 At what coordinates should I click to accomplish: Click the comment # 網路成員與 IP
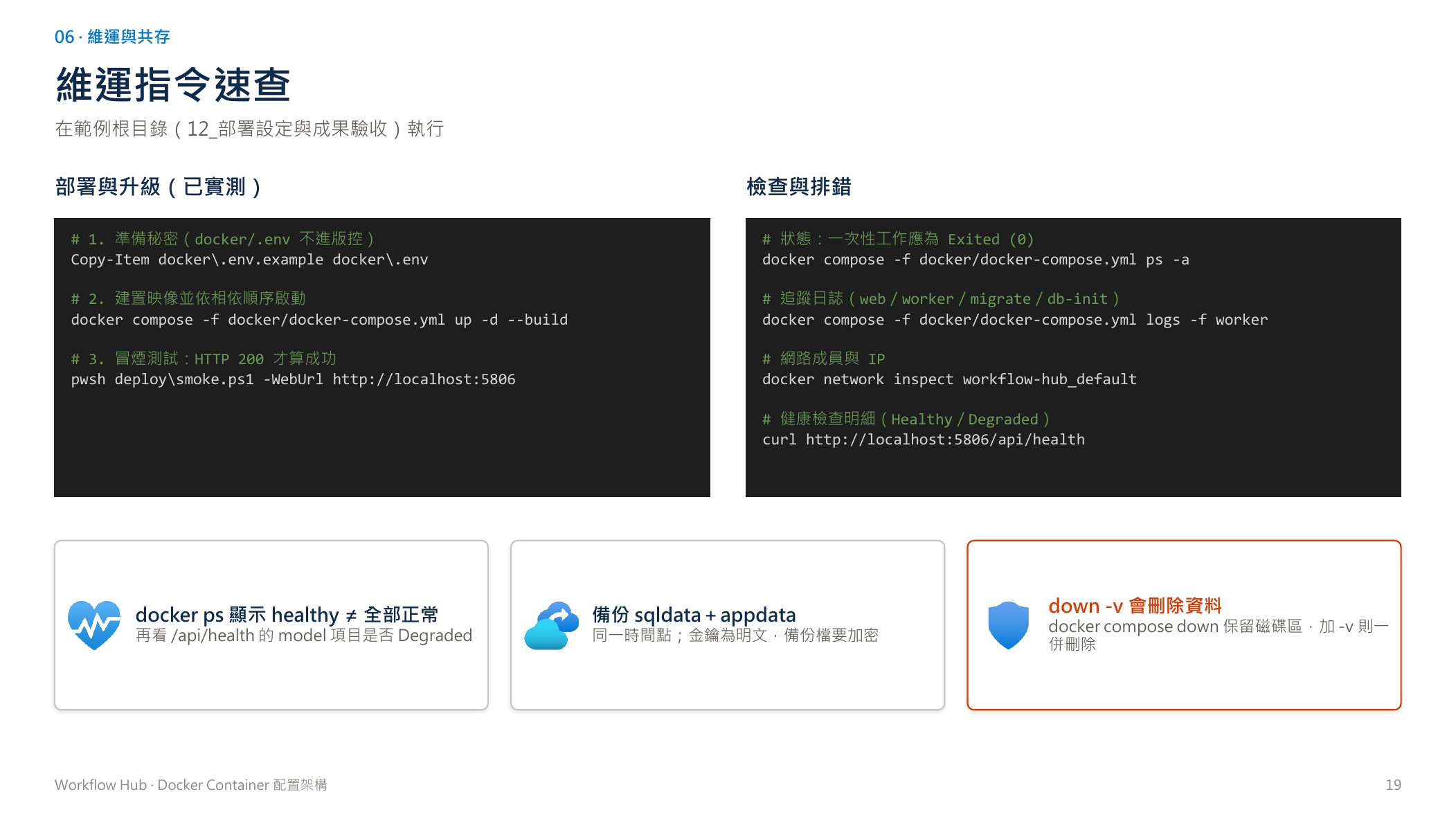coord(824,359)
